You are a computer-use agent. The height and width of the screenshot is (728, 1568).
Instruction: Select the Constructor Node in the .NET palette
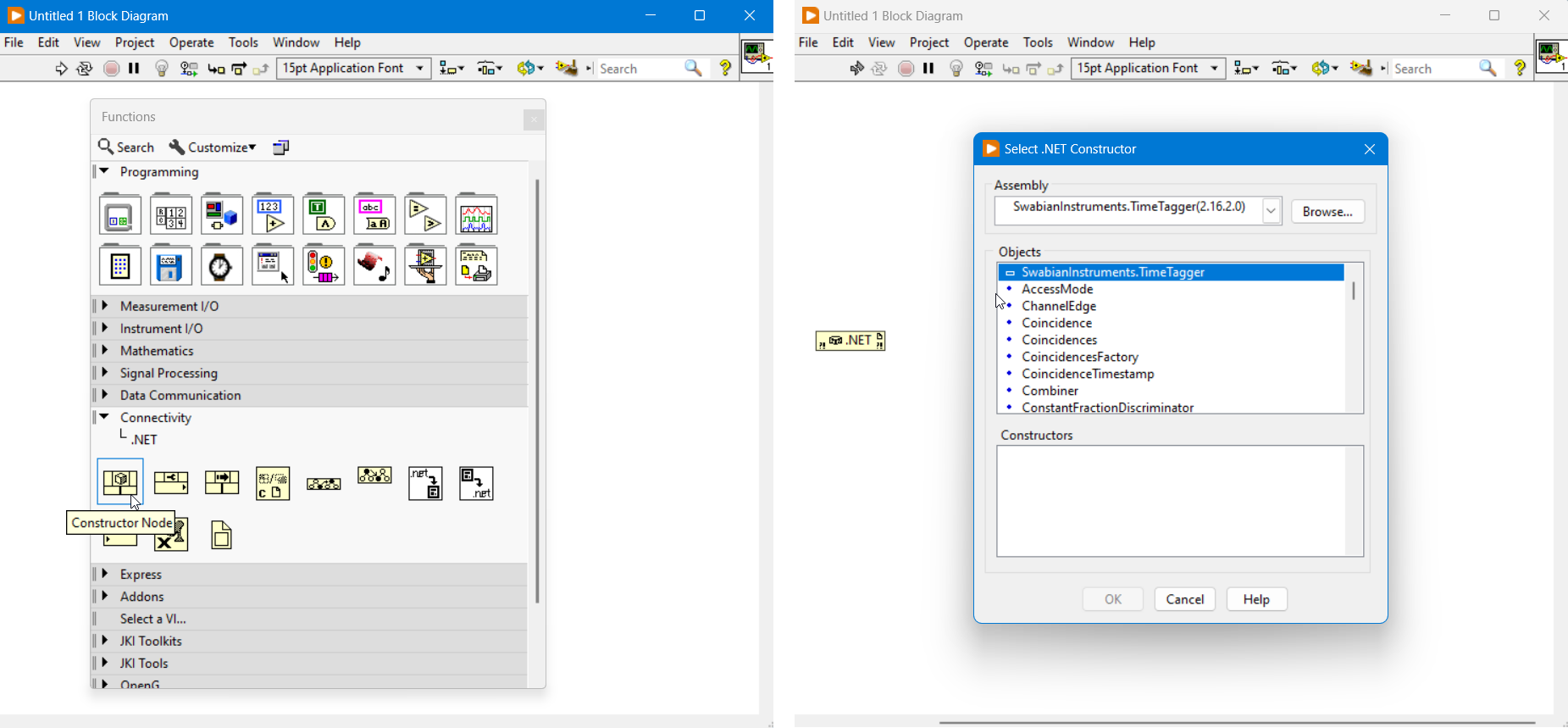click(x=120, y=483)
